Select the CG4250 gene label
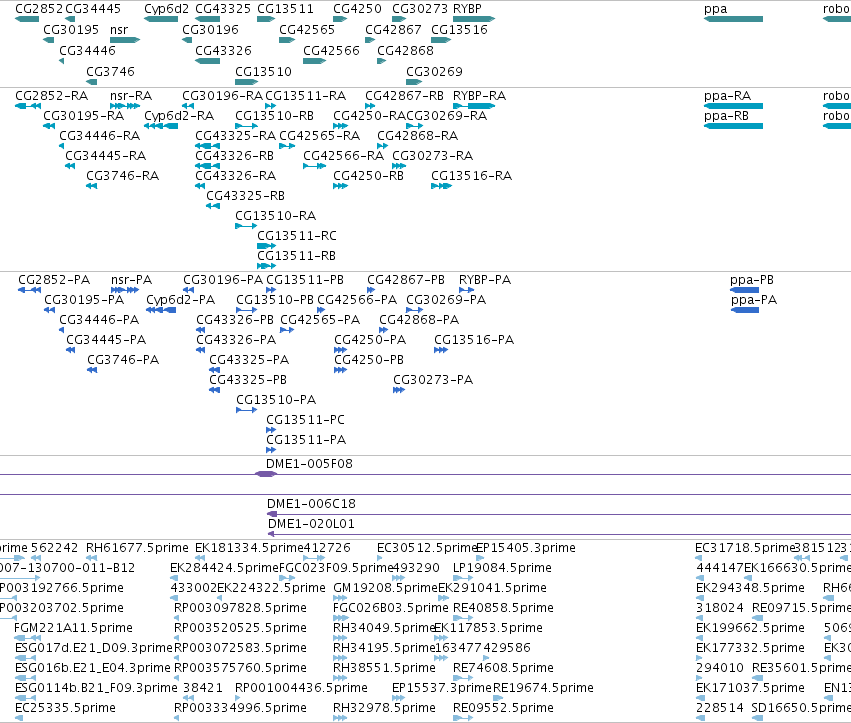This screenshot has width=851, height=723. [x=357, y=9]
